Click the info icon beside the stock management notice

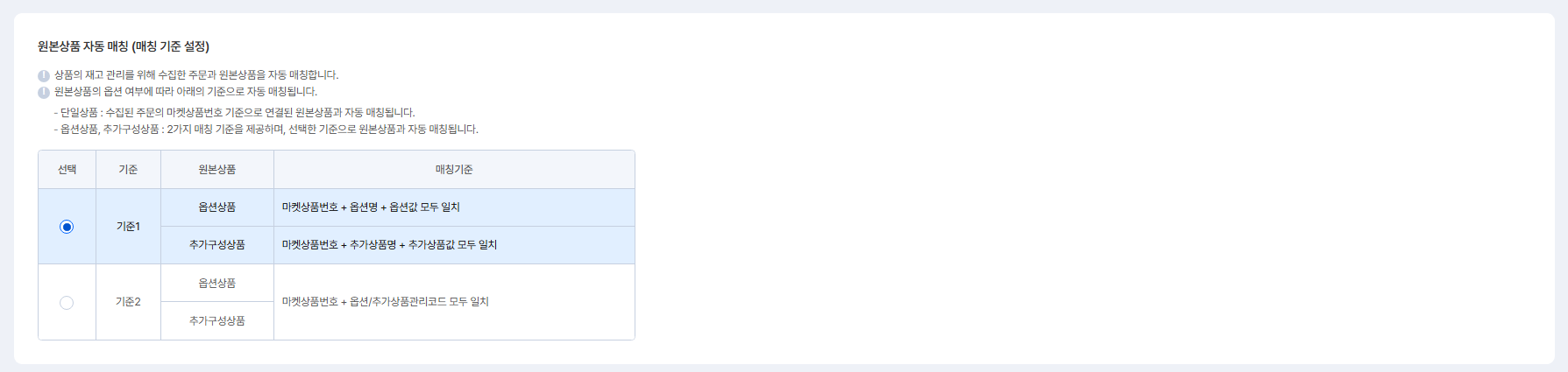point(44,76)
